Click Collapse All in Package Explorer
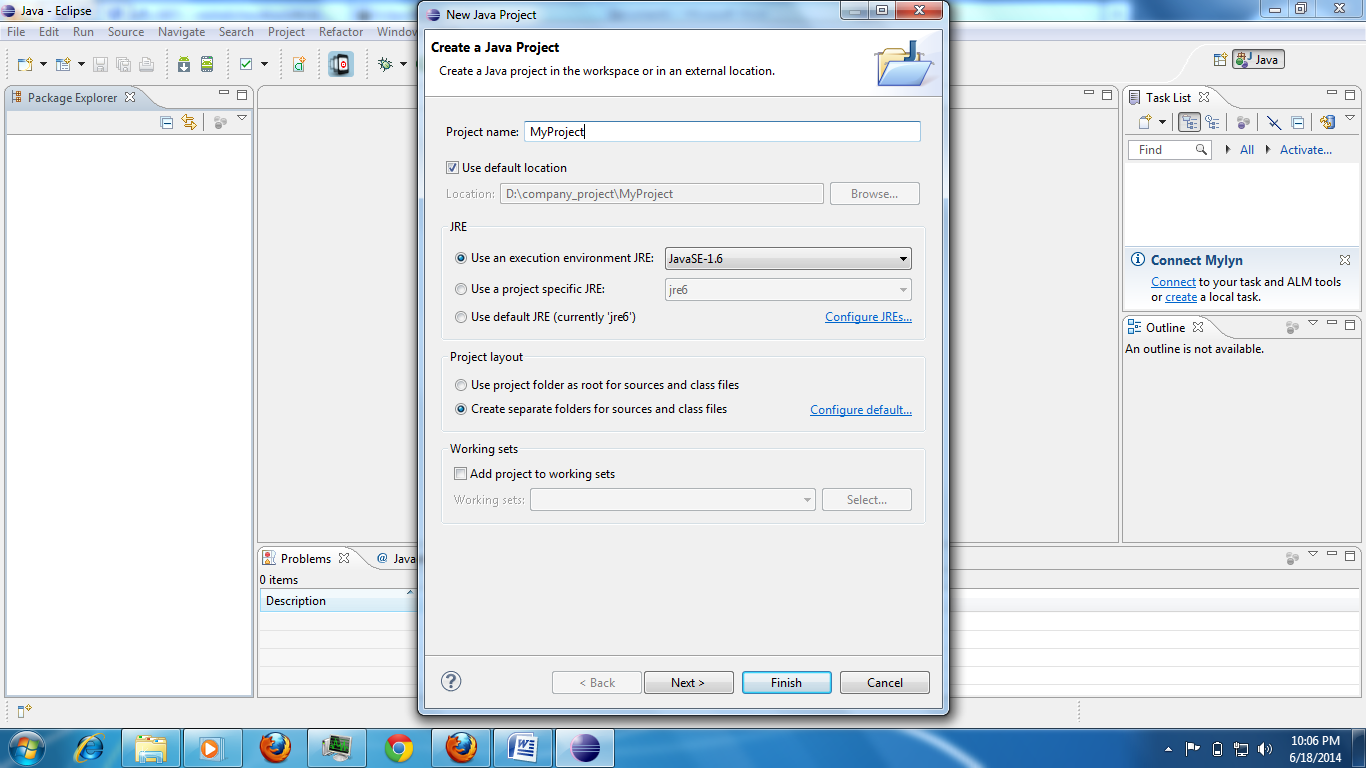The height and width of the screenshot is (768, 1366). (167, 122)
